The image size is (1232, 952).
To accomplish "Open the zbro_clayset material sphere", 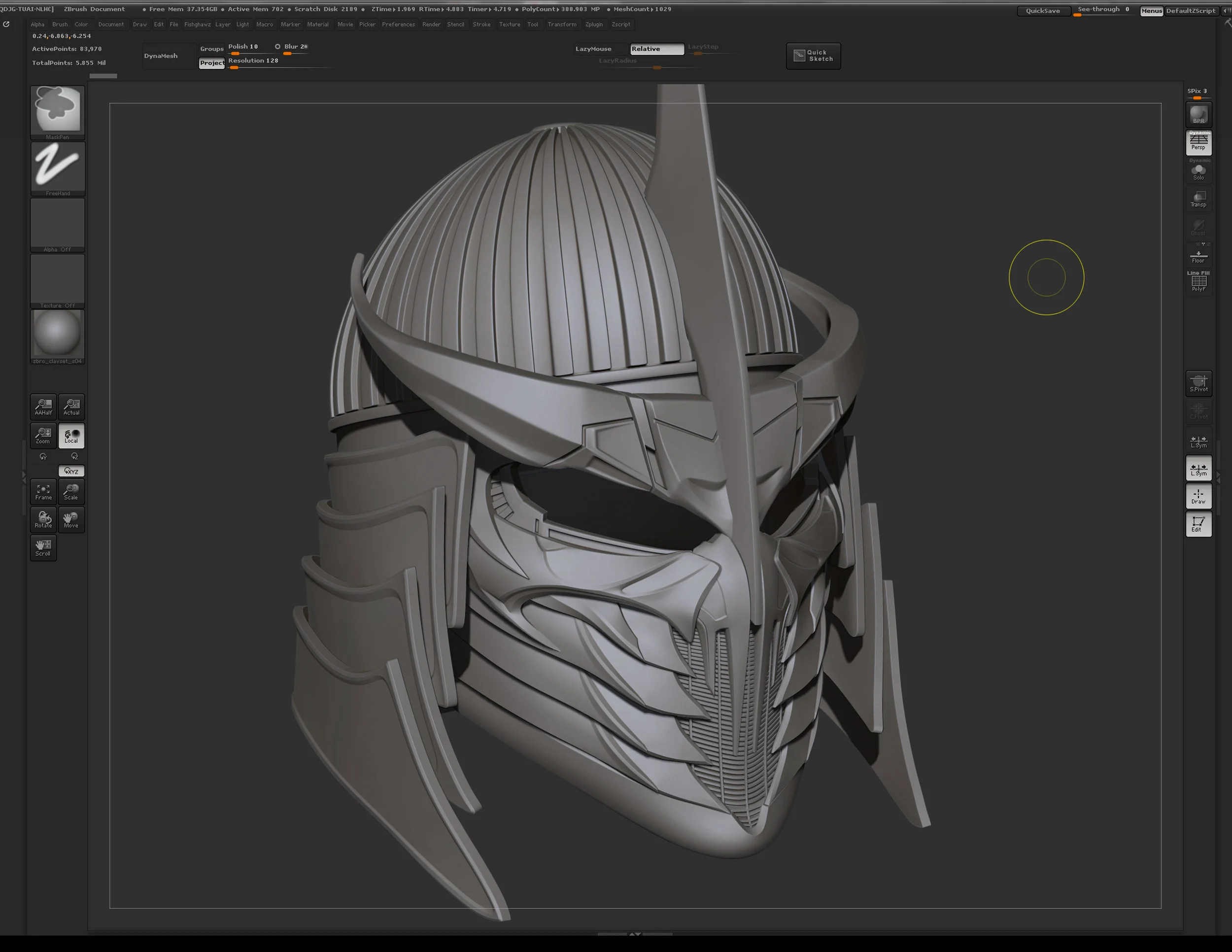I will click(x=58, y=337).
